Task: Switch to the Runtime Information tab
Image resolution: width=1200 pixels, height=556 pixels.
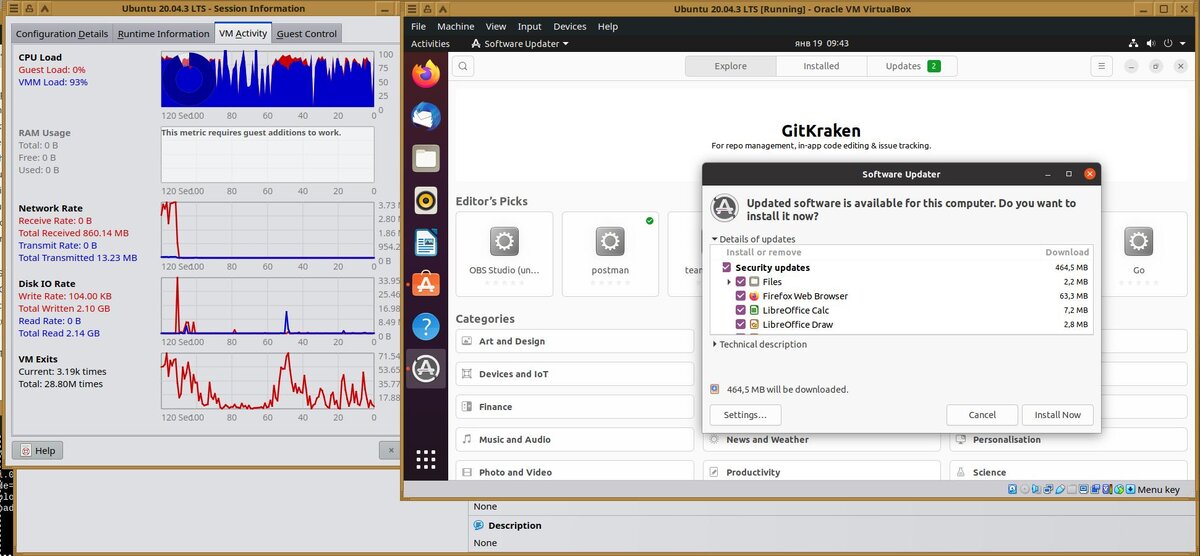Action: click(163, 34)
